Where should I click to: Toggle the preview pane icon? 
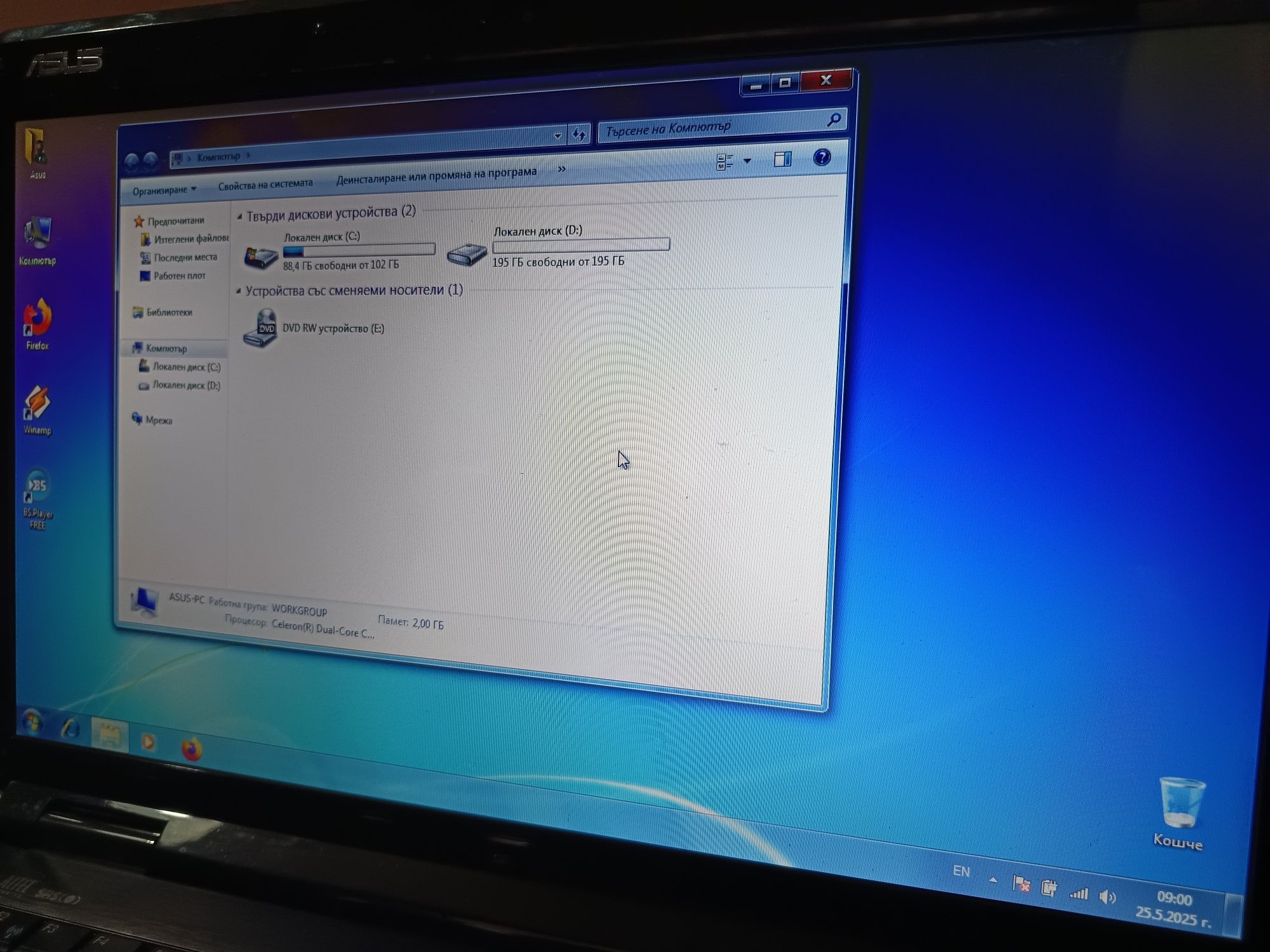[782, 159]
